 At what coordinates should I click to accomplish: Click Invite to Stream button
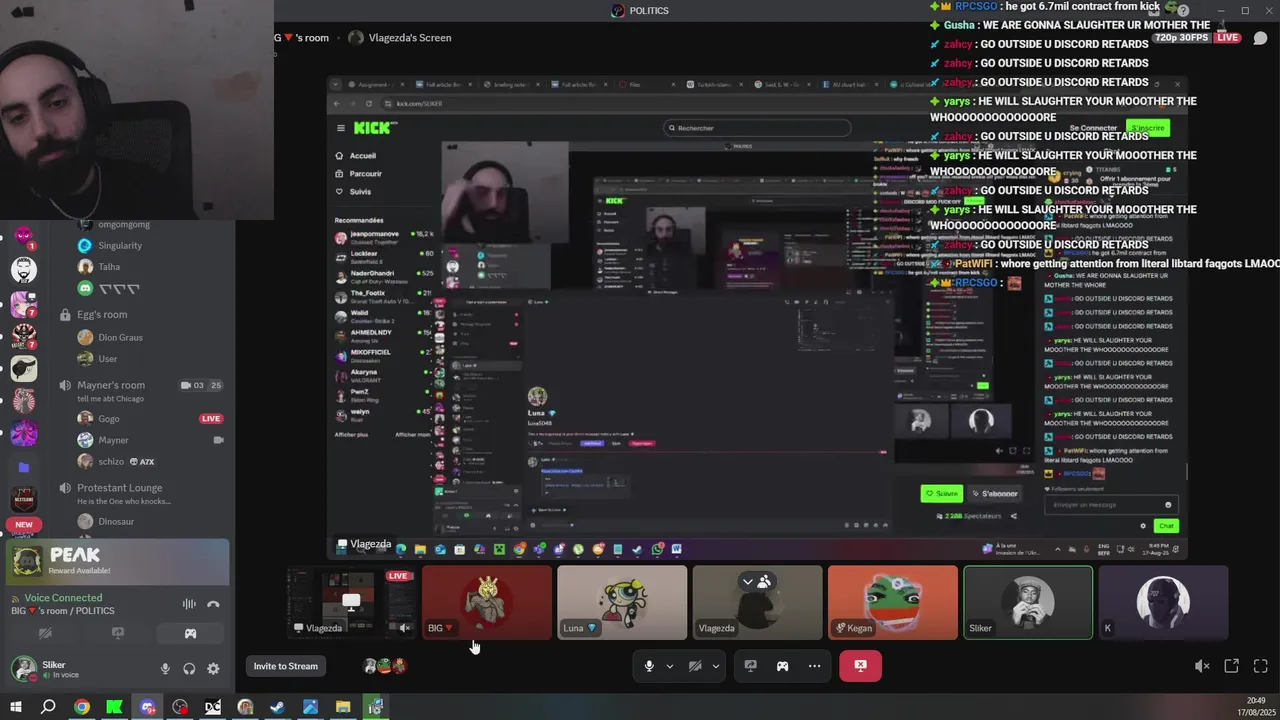[286, 666]
